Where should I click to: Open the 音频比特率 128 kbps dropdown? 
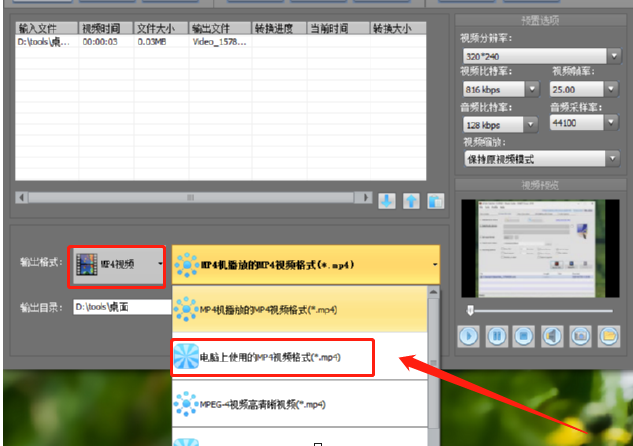pos(530,125)
